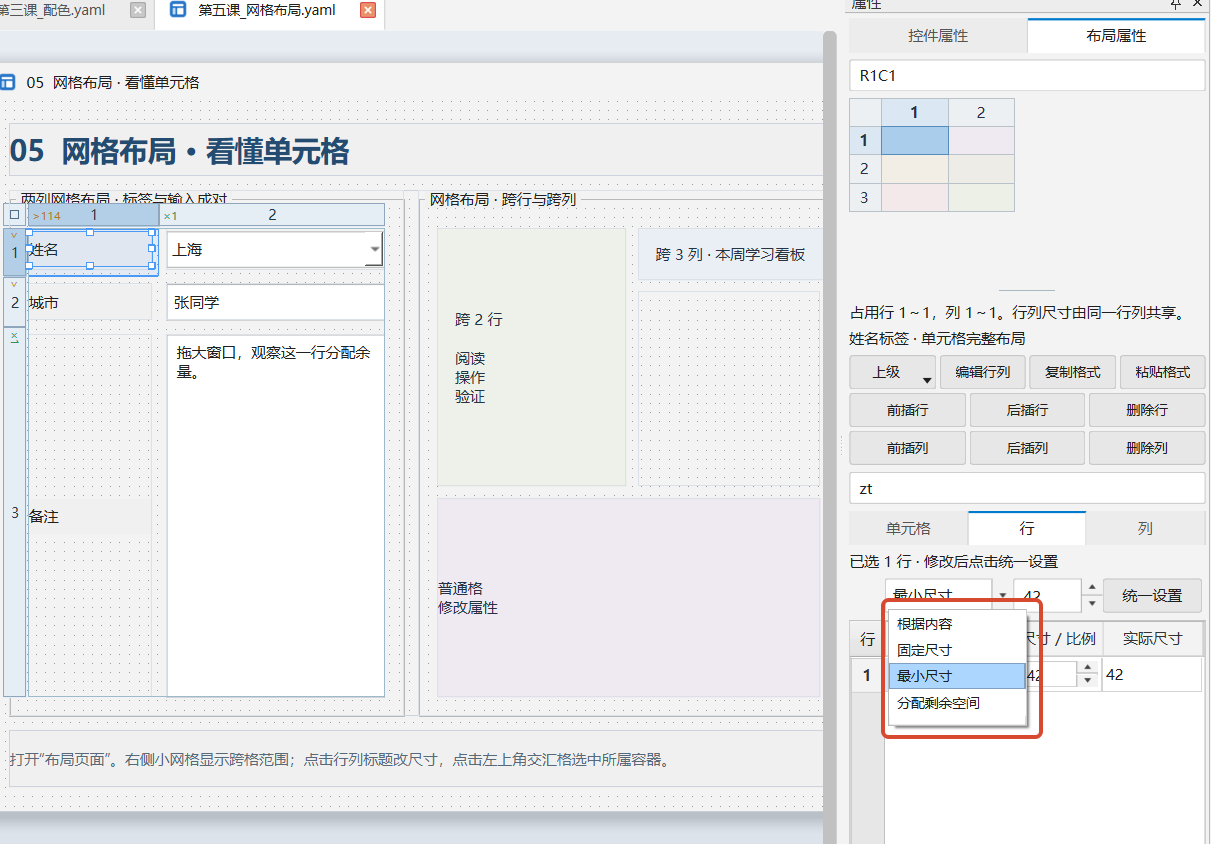This screenshot has width=1211, height=844.
Task: Click the 跨 3 列 · 本周学习看板 cell
Action: pos(730,255)
